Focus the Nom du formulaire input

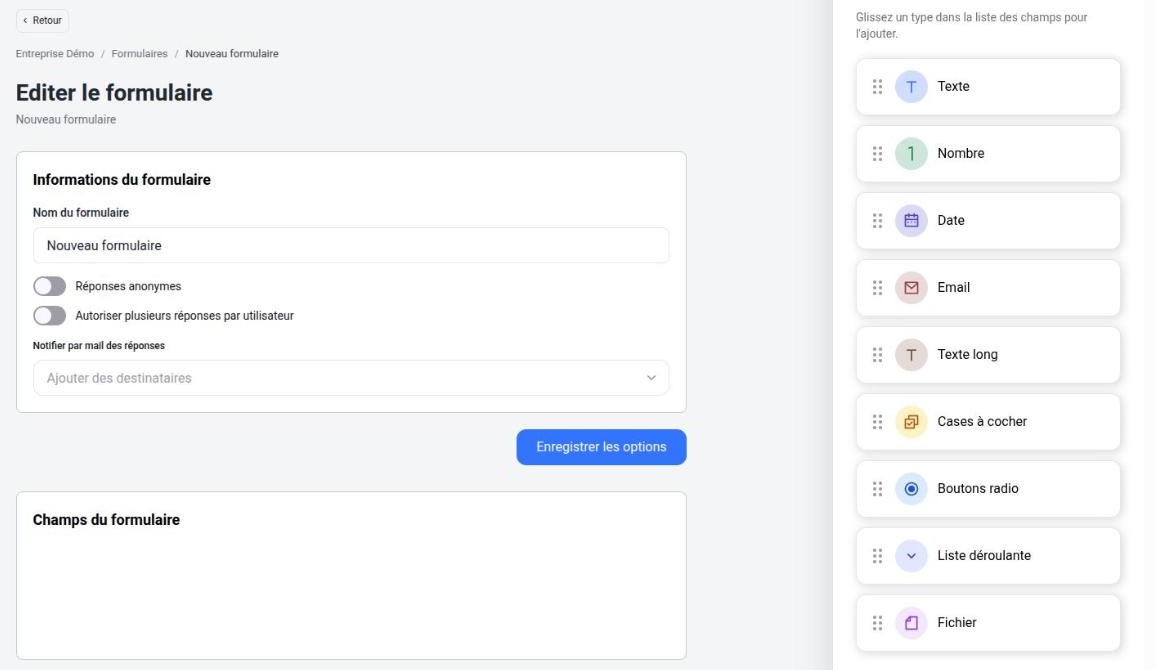(x=351, y=245)
